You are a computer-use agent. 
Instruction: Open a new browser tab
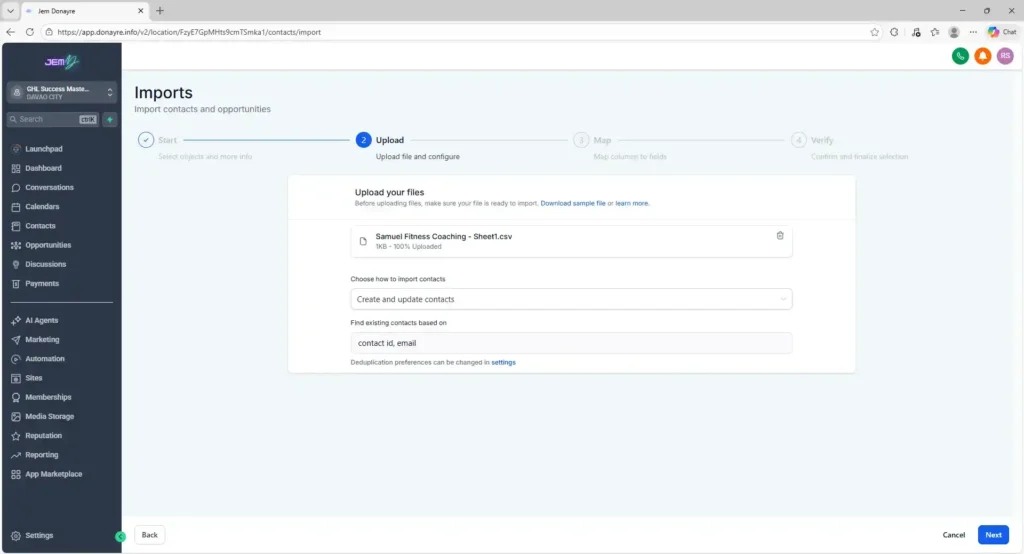tap(160, 10)
